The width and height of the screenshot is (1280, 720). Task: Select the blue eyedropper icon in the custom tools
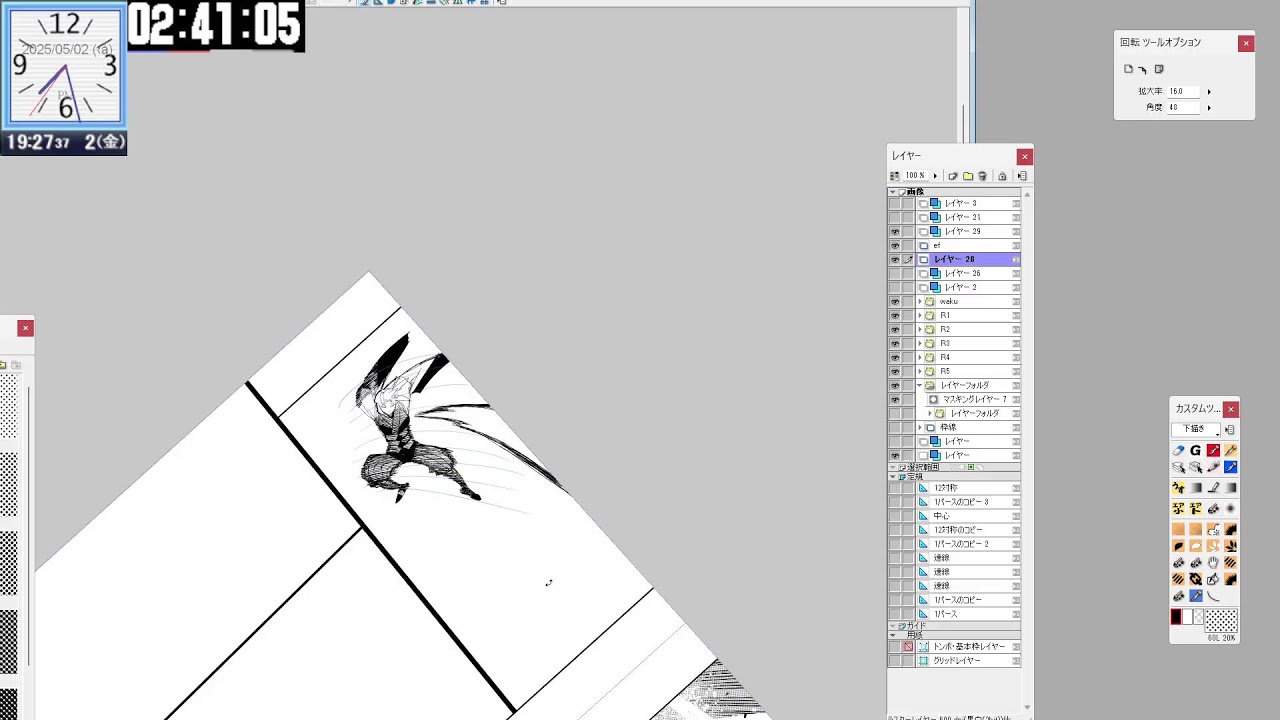[1231, 467]
